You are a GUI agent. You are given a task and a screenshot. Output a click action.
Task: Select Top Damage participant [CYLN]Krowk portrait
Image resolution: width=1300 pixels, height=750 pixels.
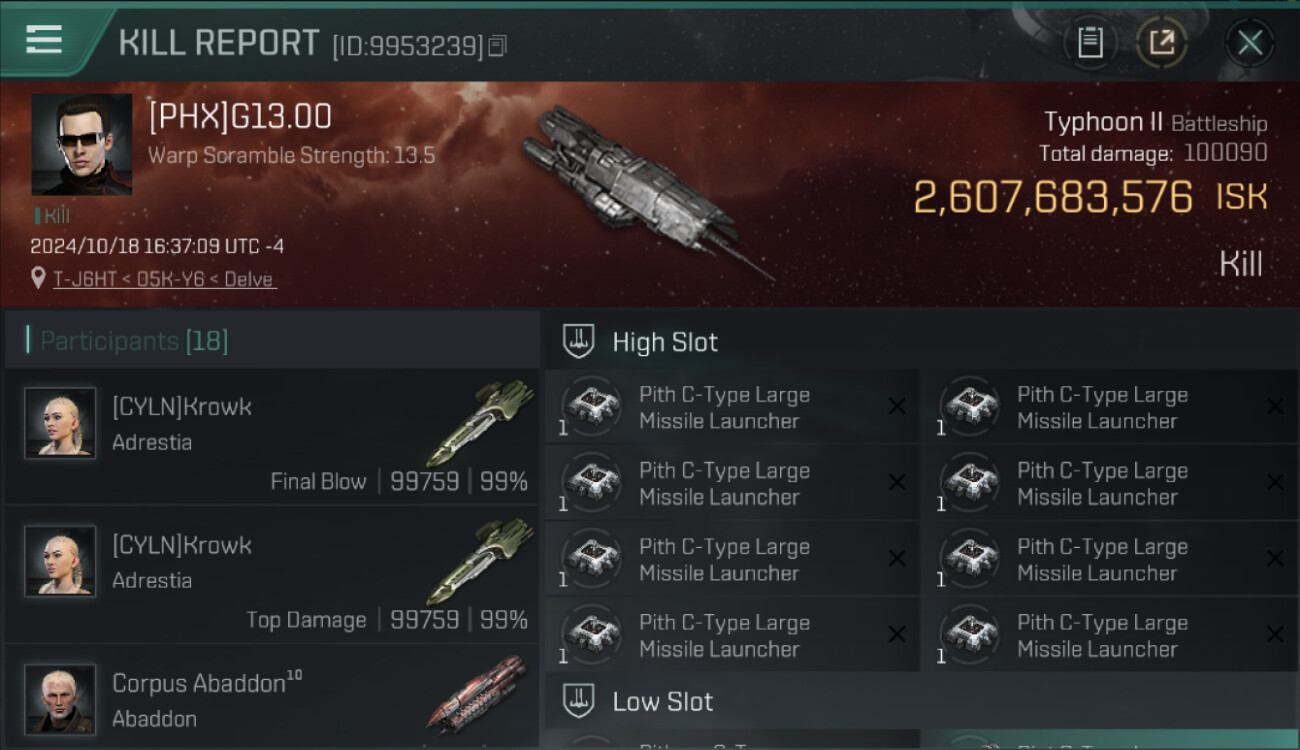(x=60, y=561)
